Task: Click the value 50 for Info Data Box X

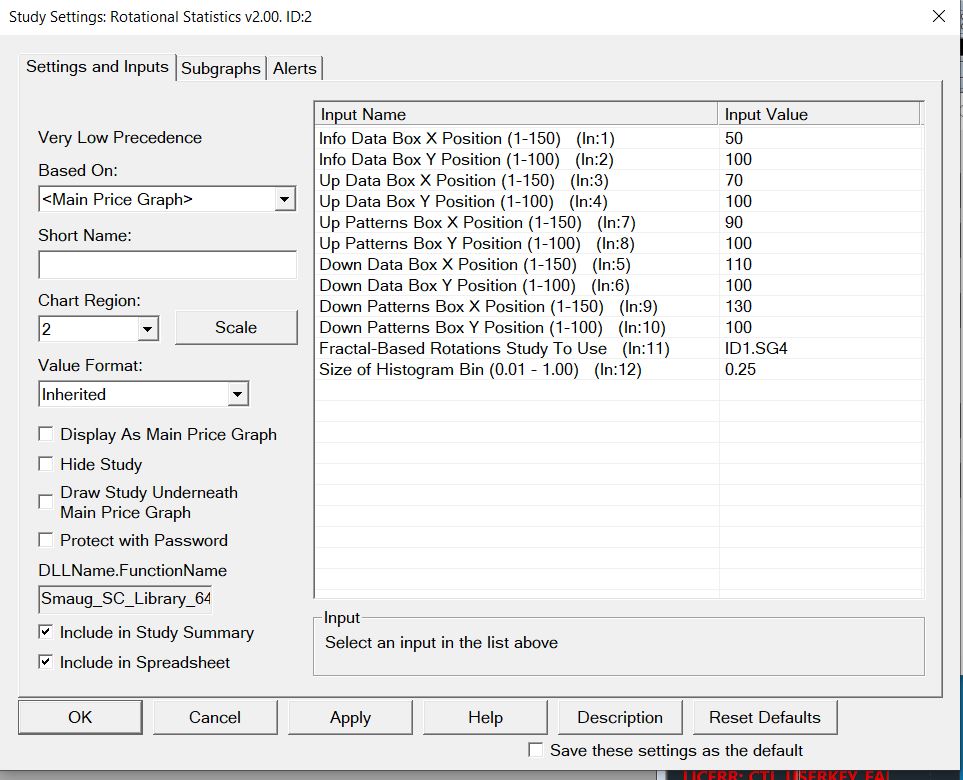Action: (734, 138)
